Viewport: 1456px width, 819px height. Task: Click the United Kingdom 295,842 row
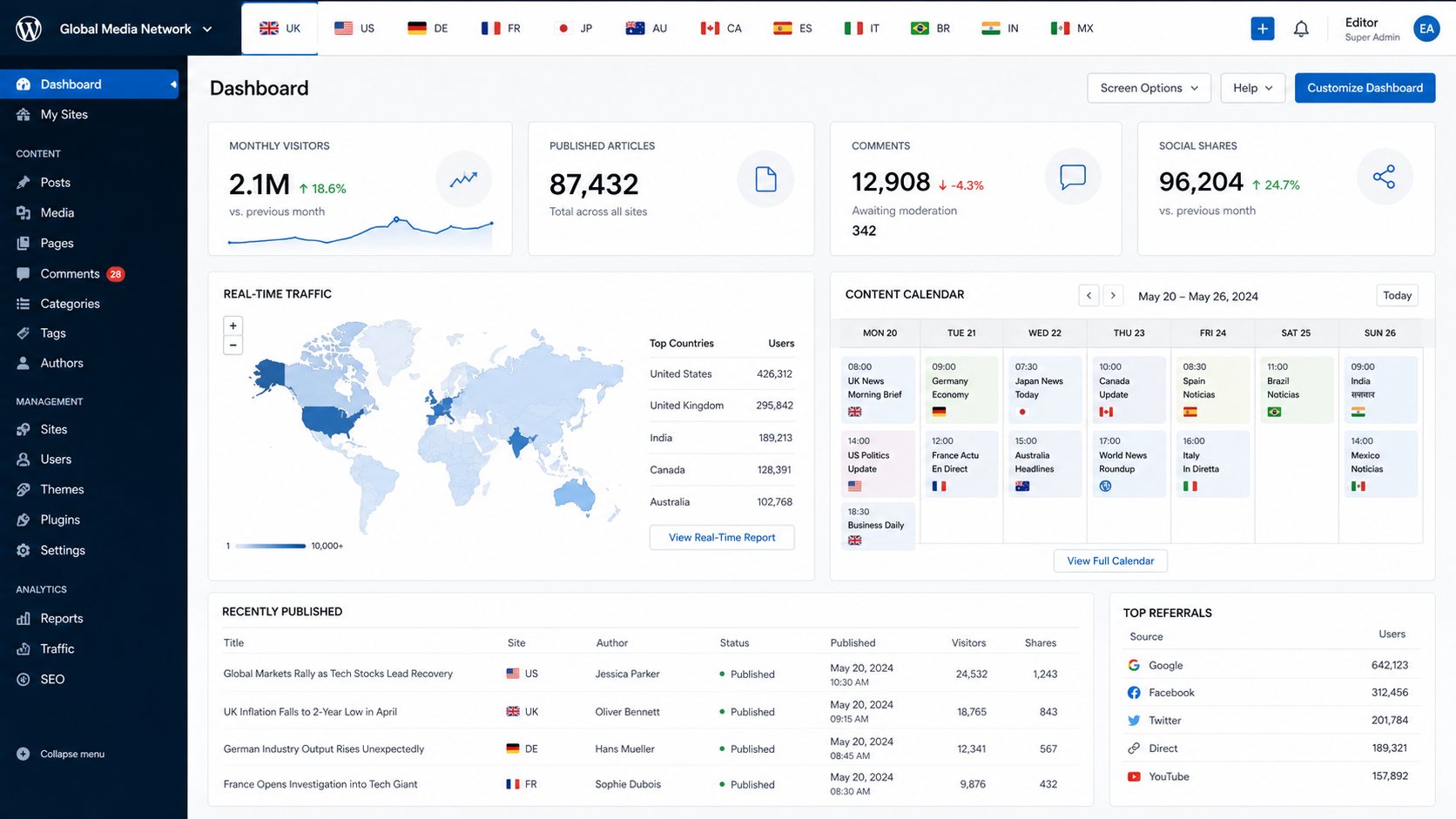721,406
